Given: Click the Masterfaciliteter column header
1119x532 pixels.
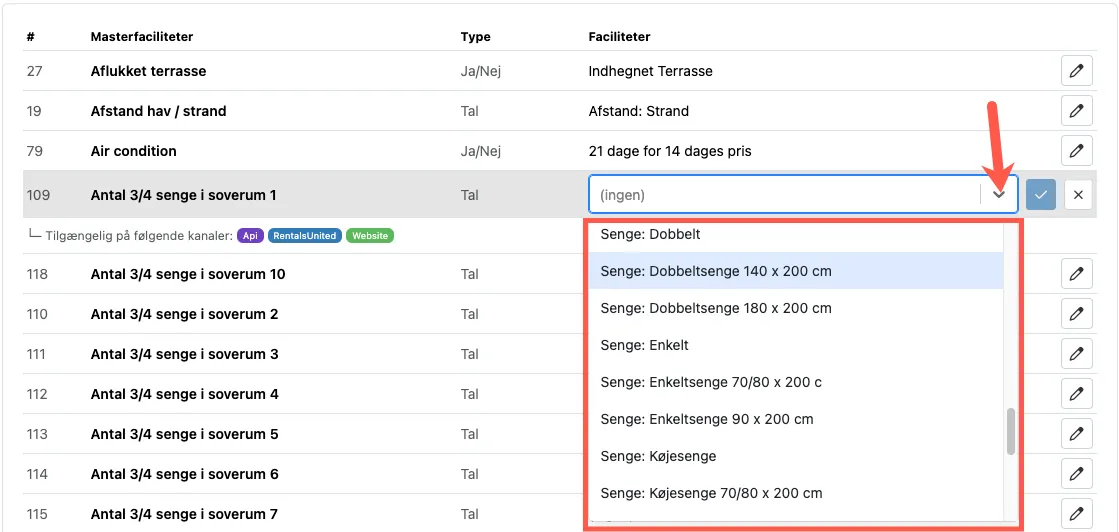Looking at the screenshot, I should point(142,36).
